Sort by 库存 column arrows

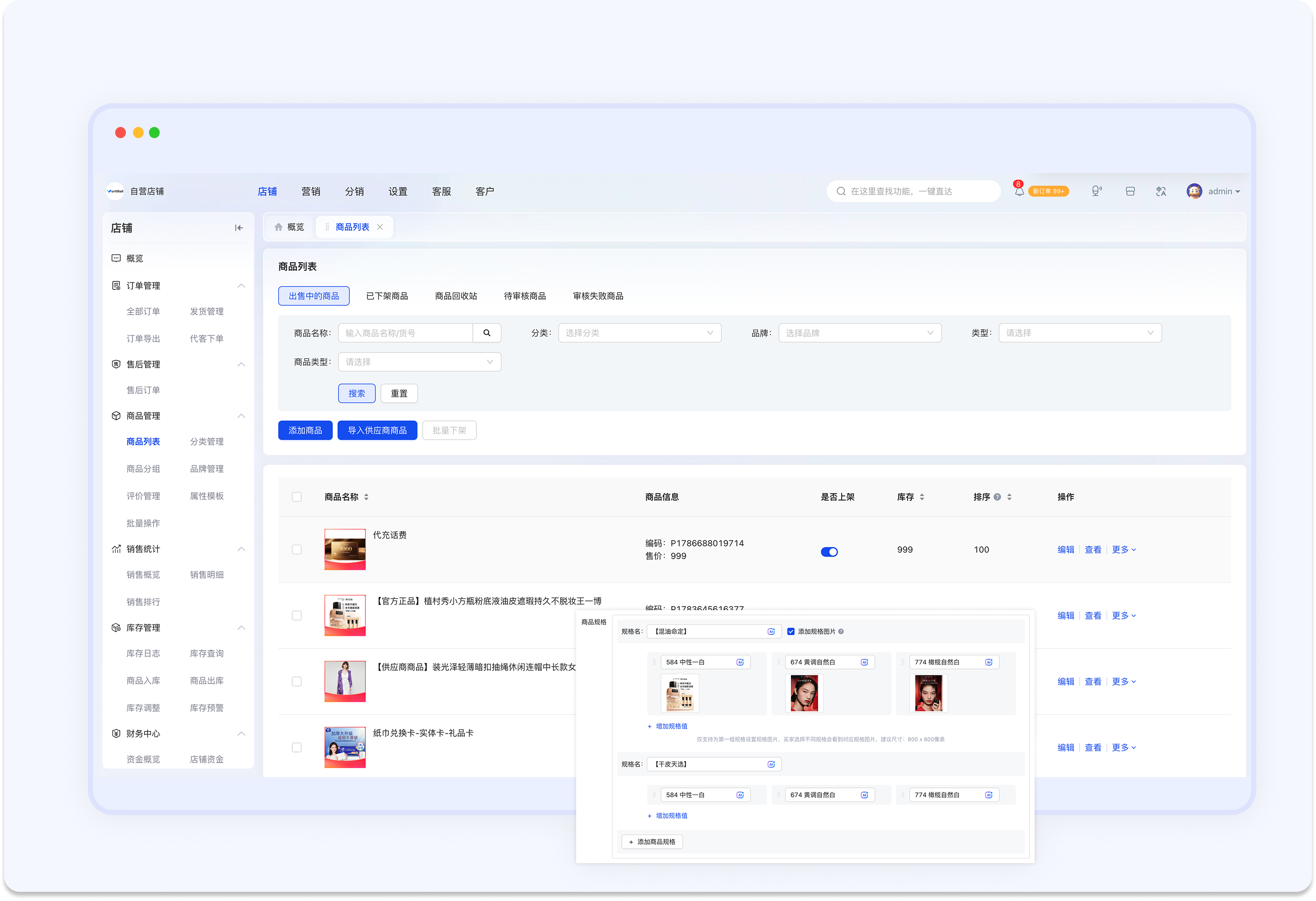tap(922, 497)
